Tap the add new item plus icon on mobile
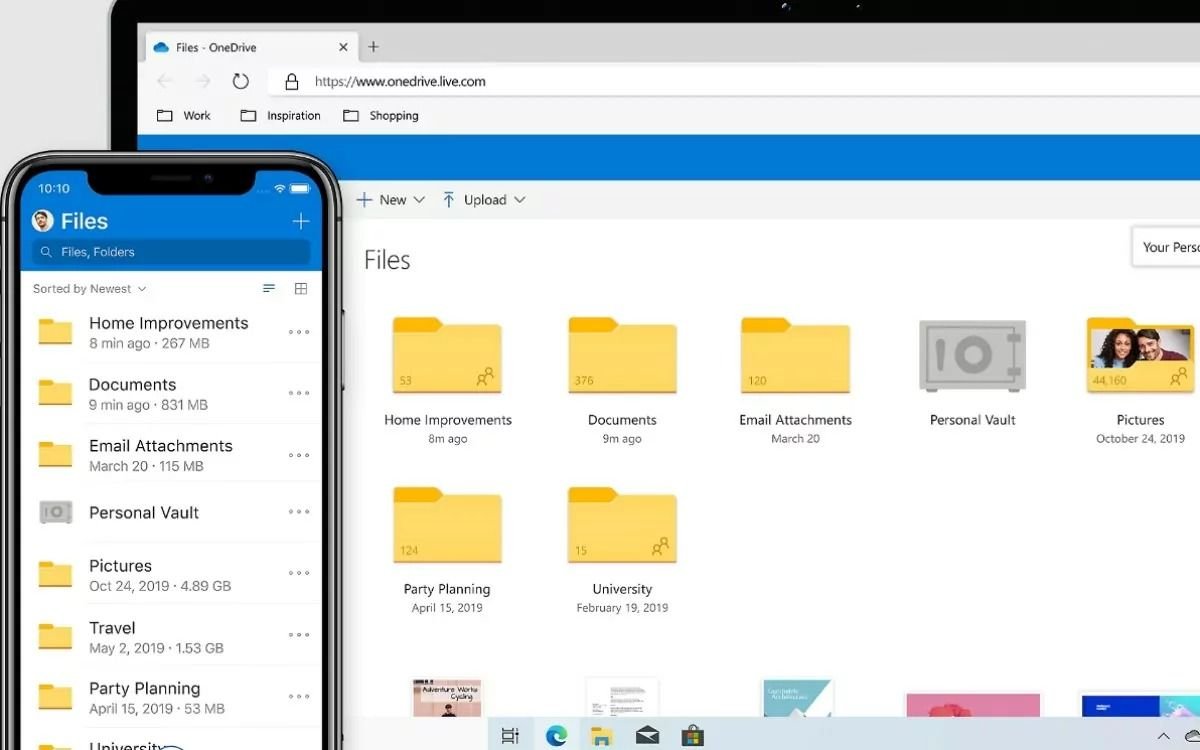Screen dimensions: 1200x750 tap(300, 221)
